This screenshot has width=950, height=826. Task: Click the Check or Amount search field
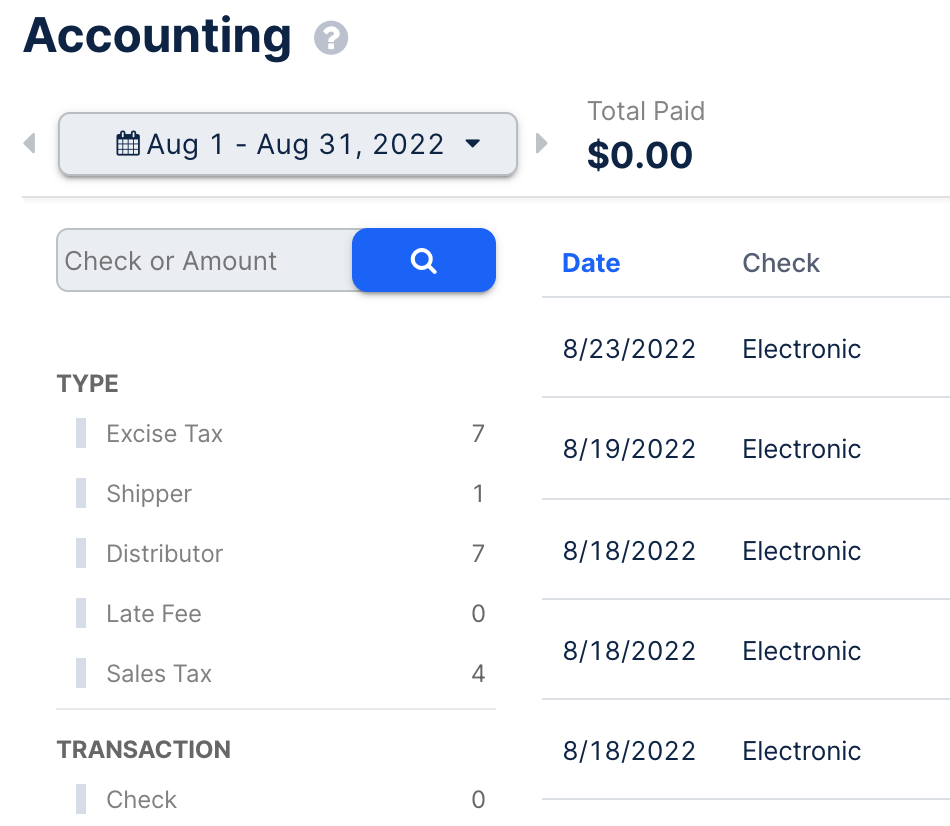coord(205,261)
